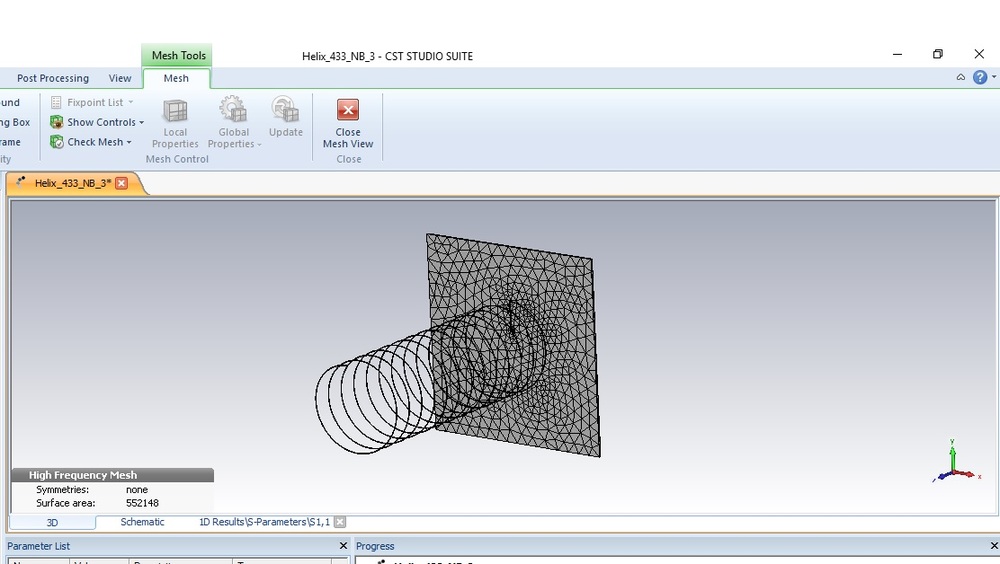The width and height of the screenshot is (1000, 564).
Task: Click the Symmetries value none
Action: 136,489
